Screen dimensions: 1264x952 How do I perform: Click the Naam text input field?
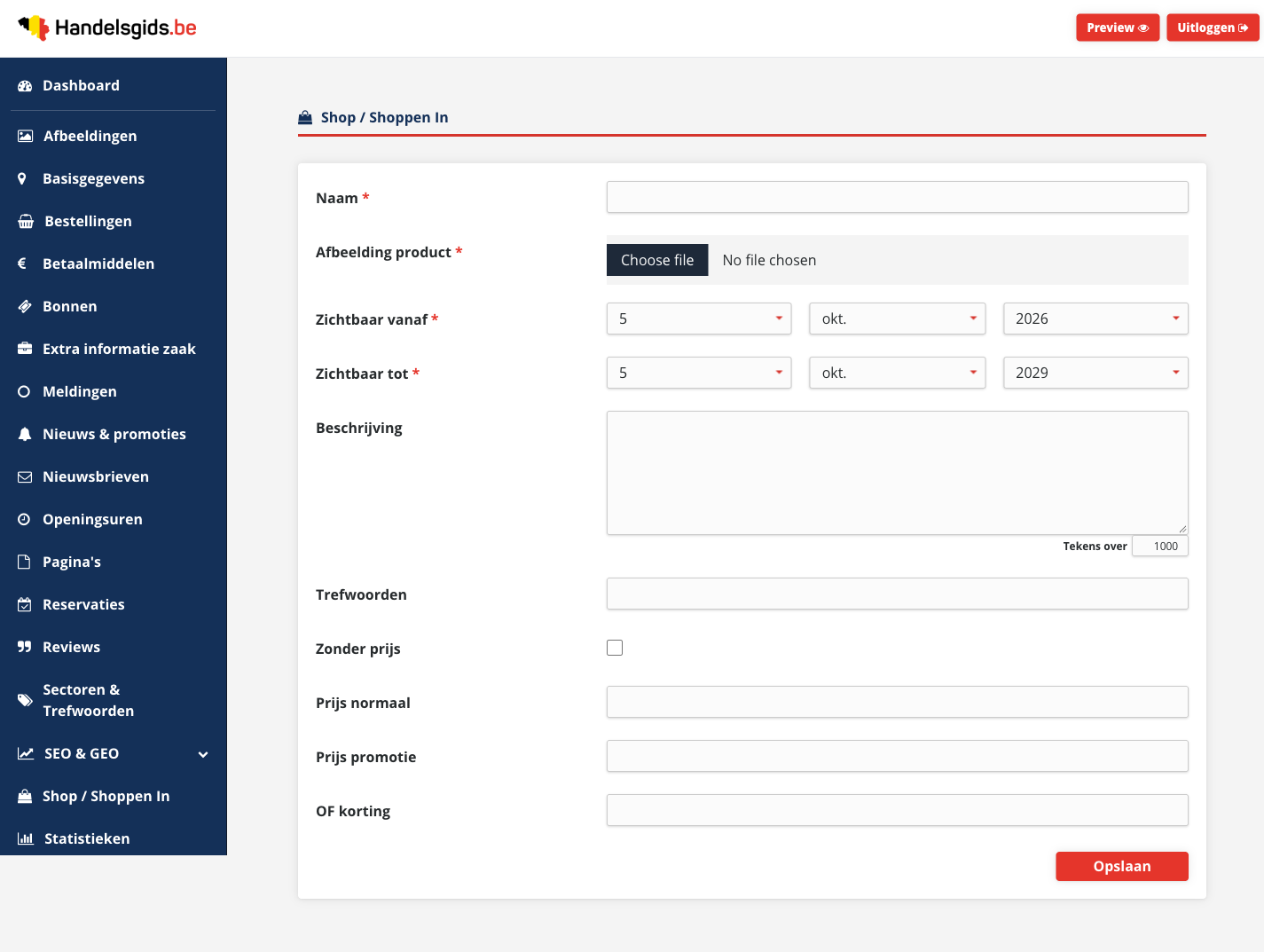coord(898,197)
